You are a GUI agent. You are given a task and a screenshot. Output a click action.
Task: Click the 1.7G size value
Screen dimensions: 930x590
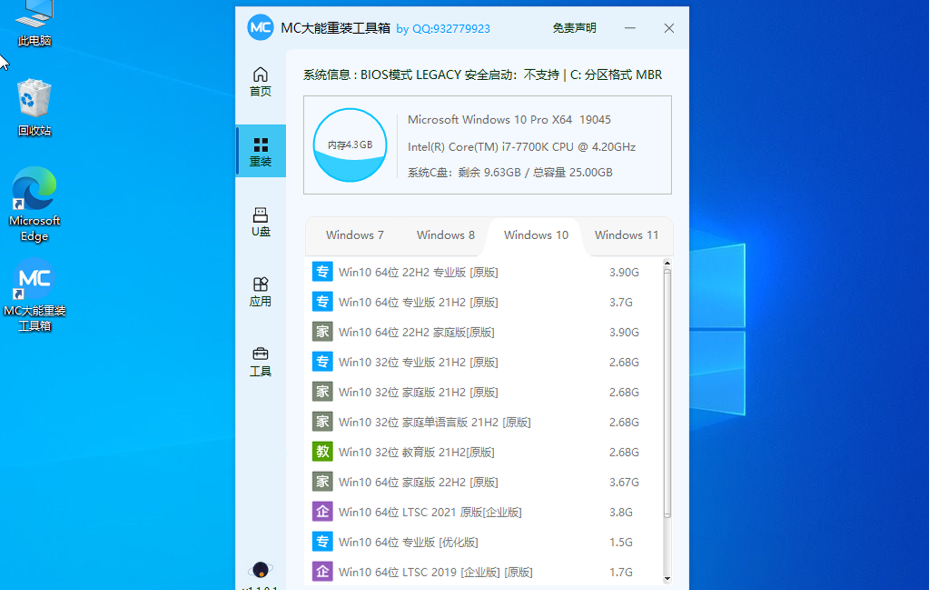click(x=621, y=572)
